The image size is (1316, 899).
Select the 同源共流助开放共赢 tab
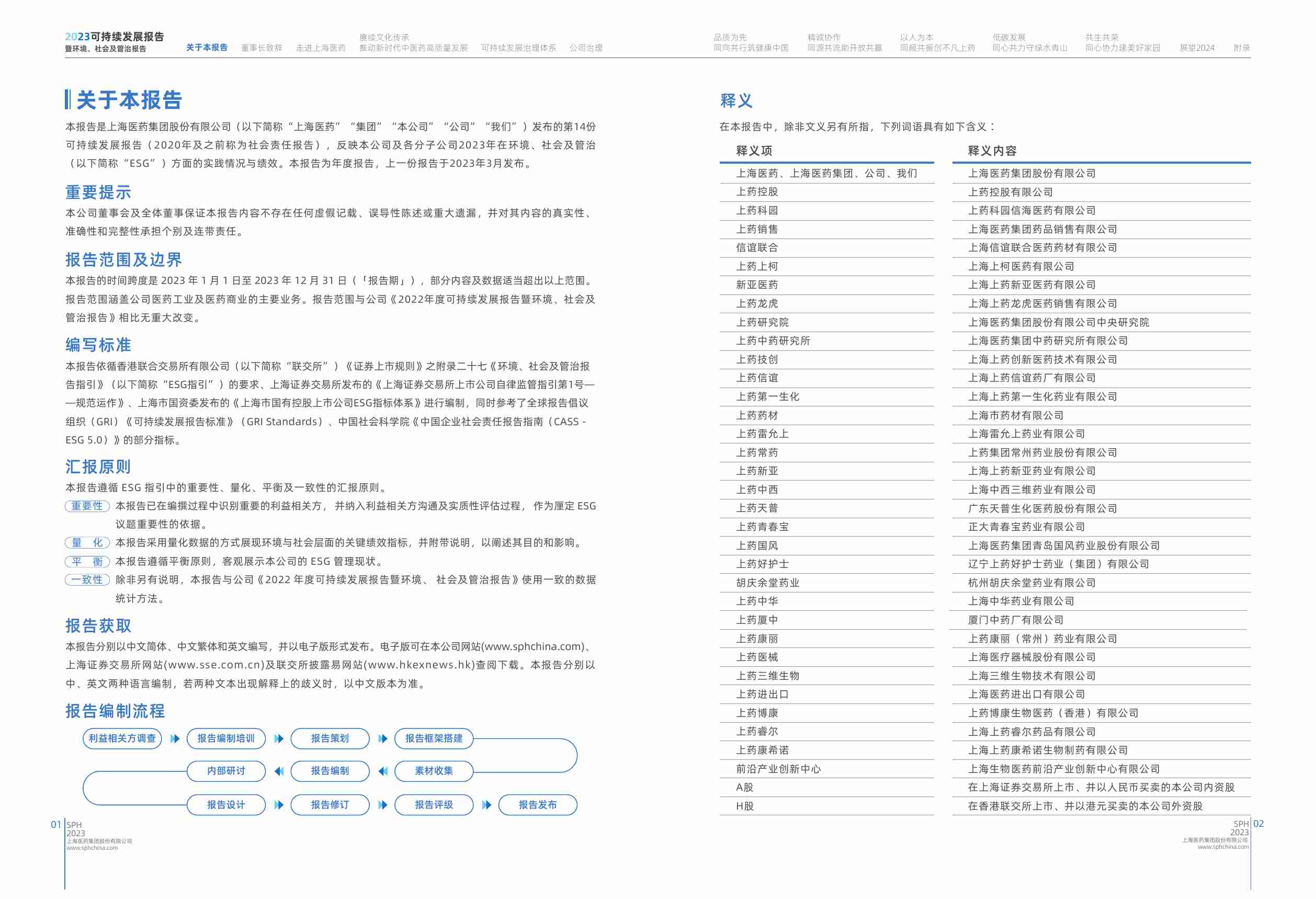tap(844, 48)
